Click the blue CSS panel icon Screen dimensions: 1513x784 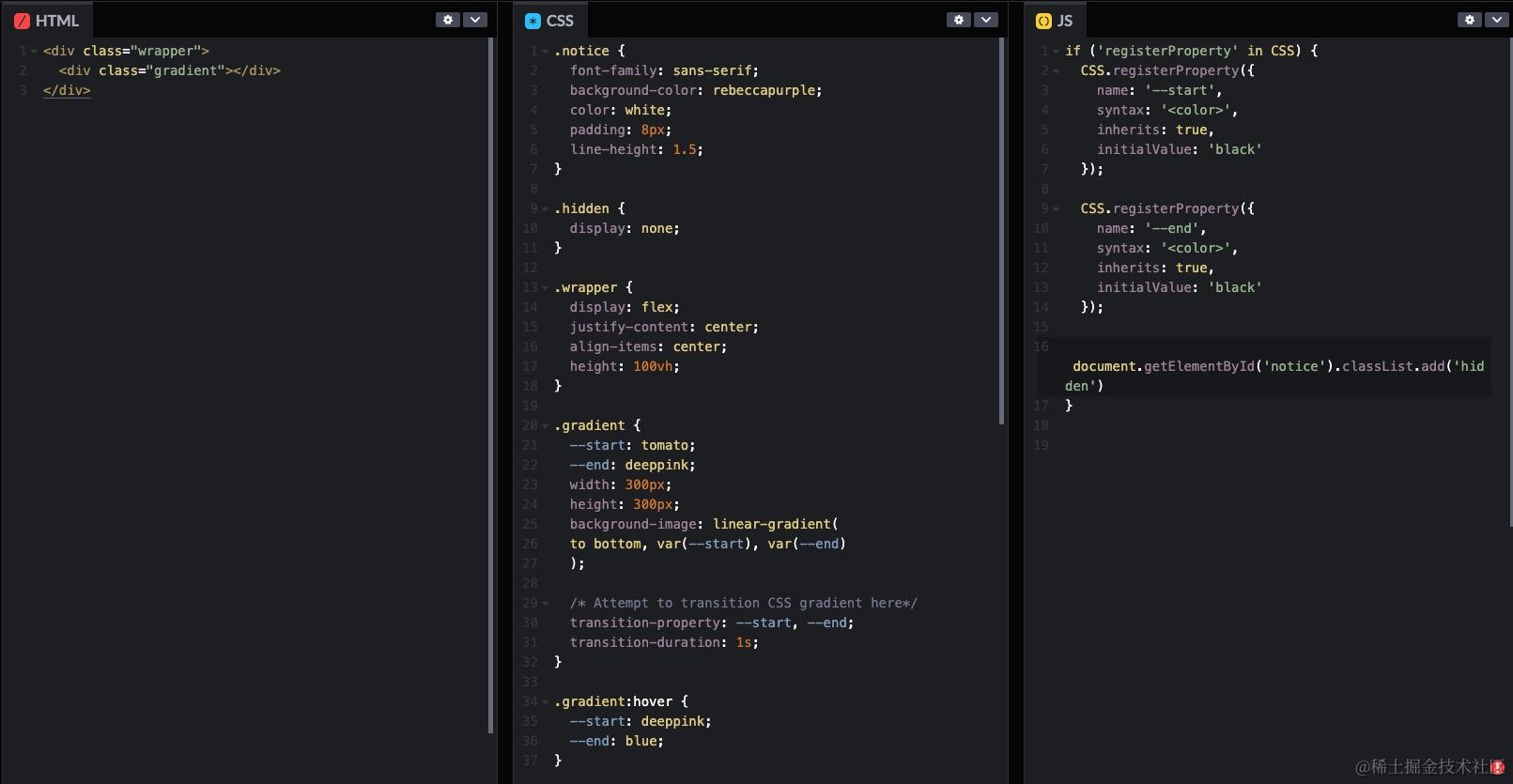coord(533,21)
